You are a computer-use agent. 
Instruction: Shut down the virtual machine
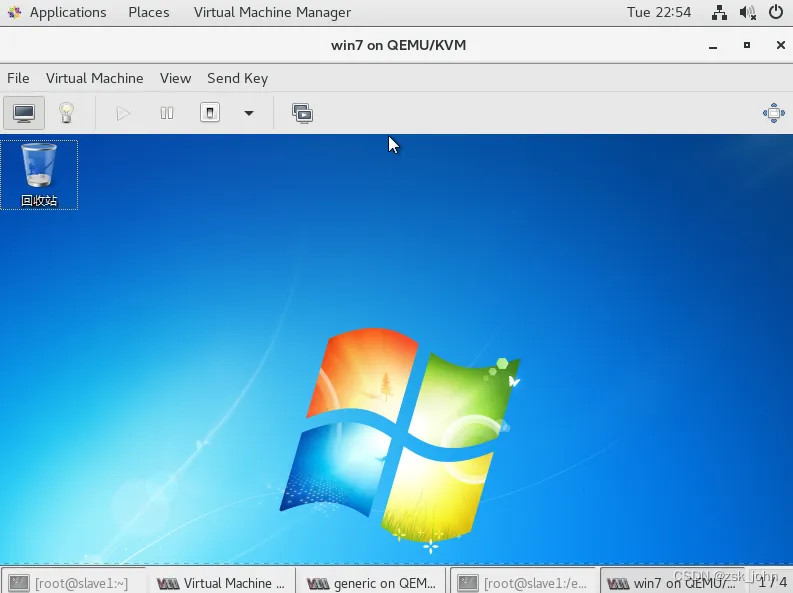pos(210,112)
